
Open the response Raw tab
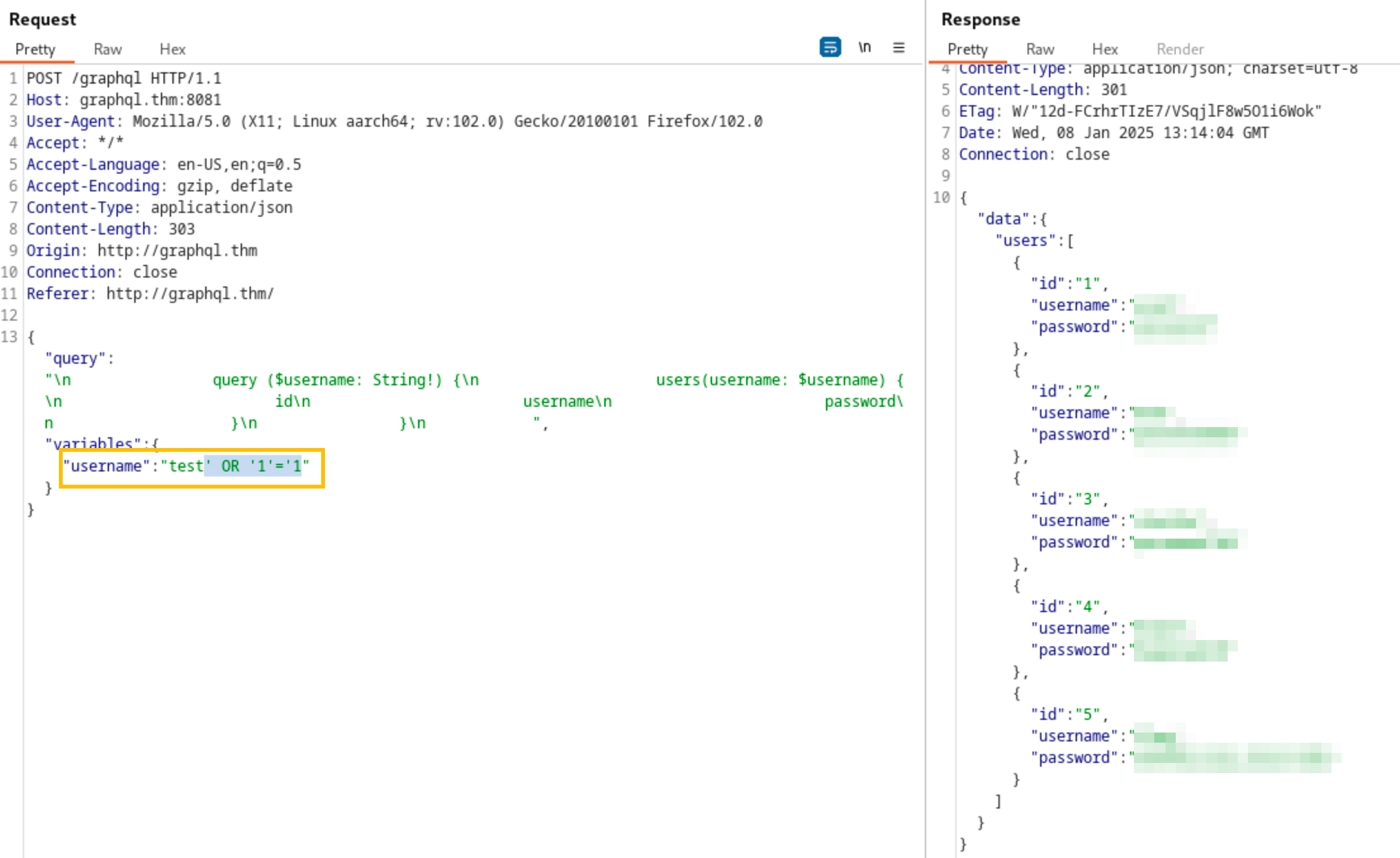(1040, 49)
